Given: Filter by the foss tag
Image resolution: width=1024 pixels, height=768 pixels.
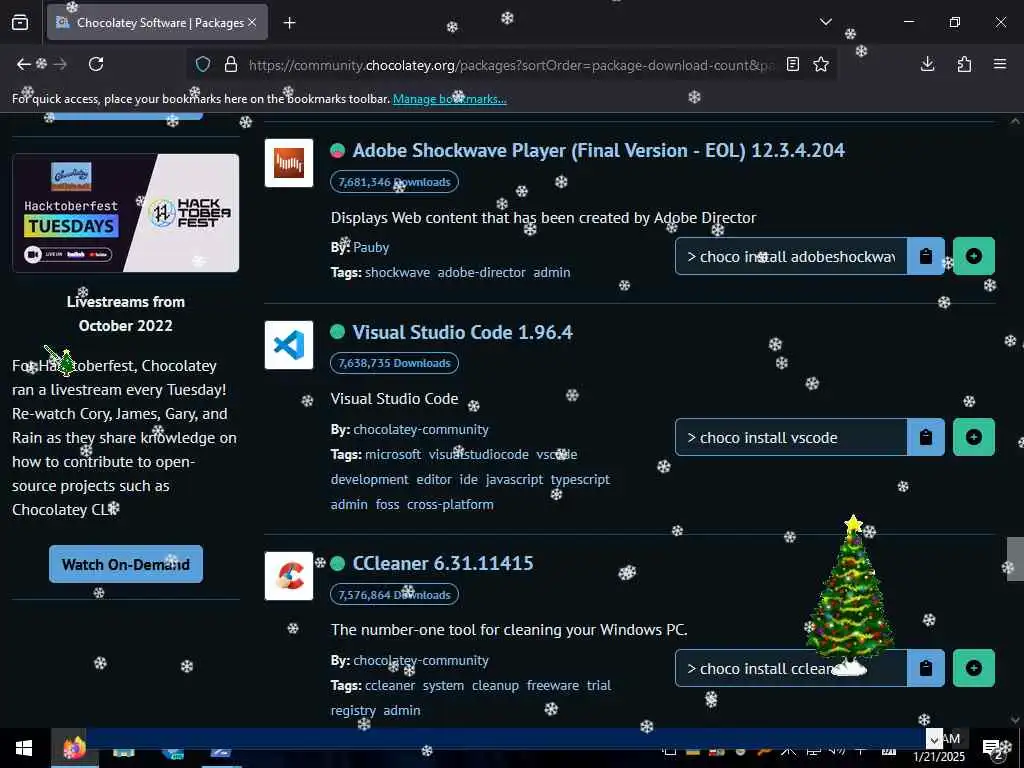Looking at the screenshot, I should (387, 505).
